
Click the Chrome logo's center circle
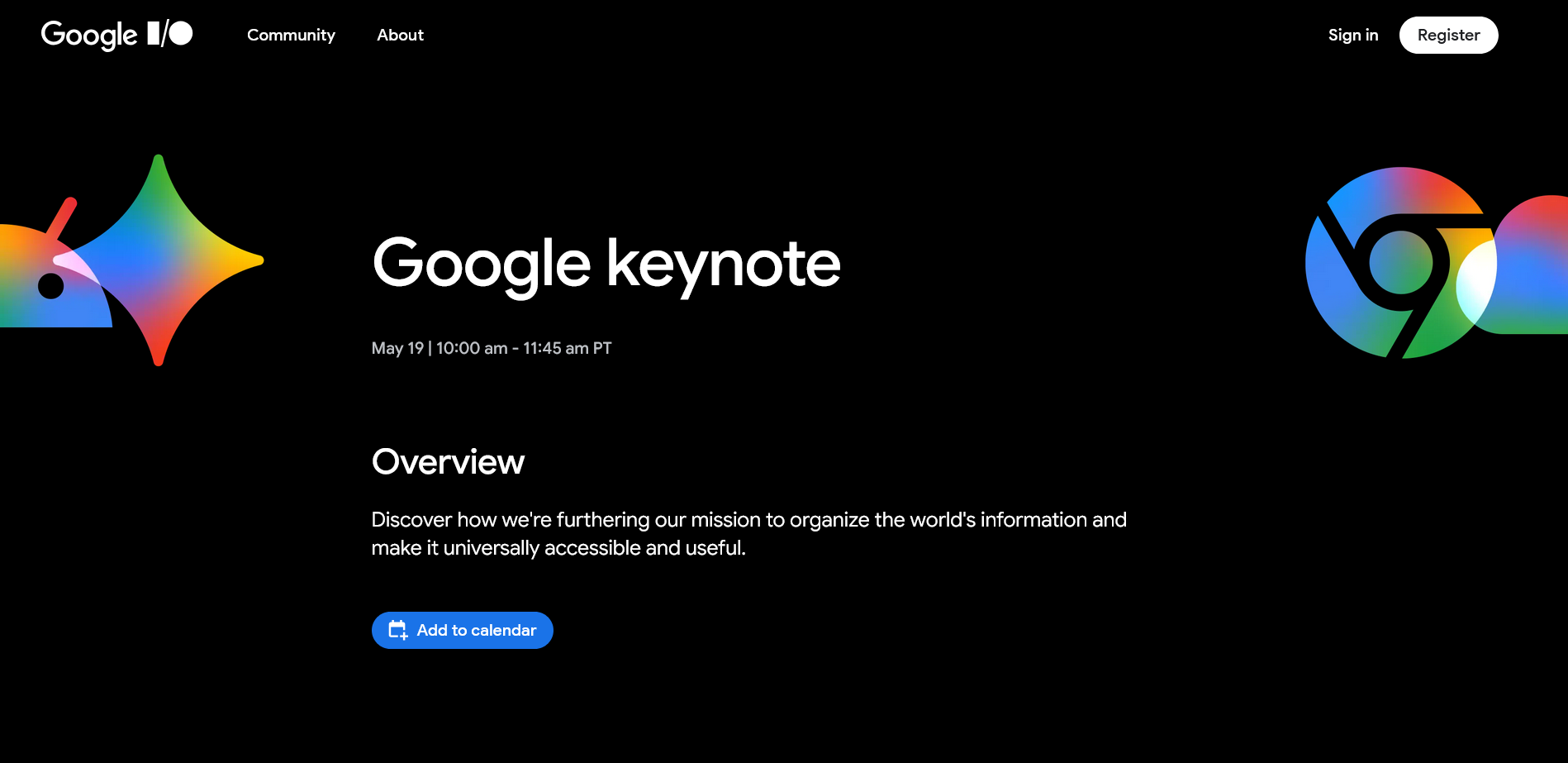[1400, 262]
